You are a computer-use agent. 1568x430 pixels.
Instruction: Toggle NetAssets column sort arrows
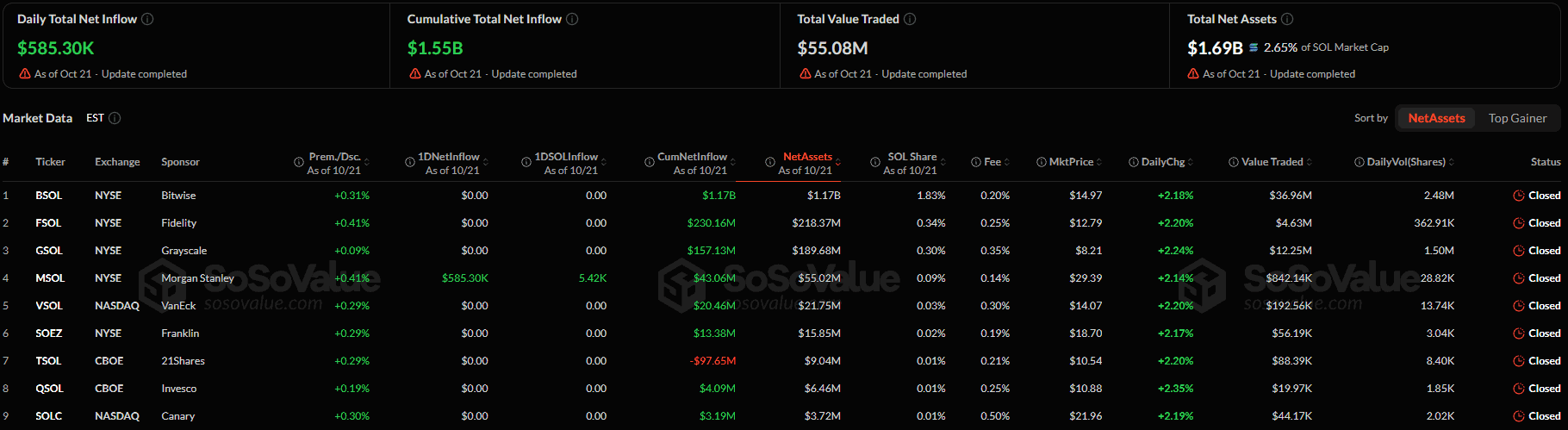coord(838,162)
